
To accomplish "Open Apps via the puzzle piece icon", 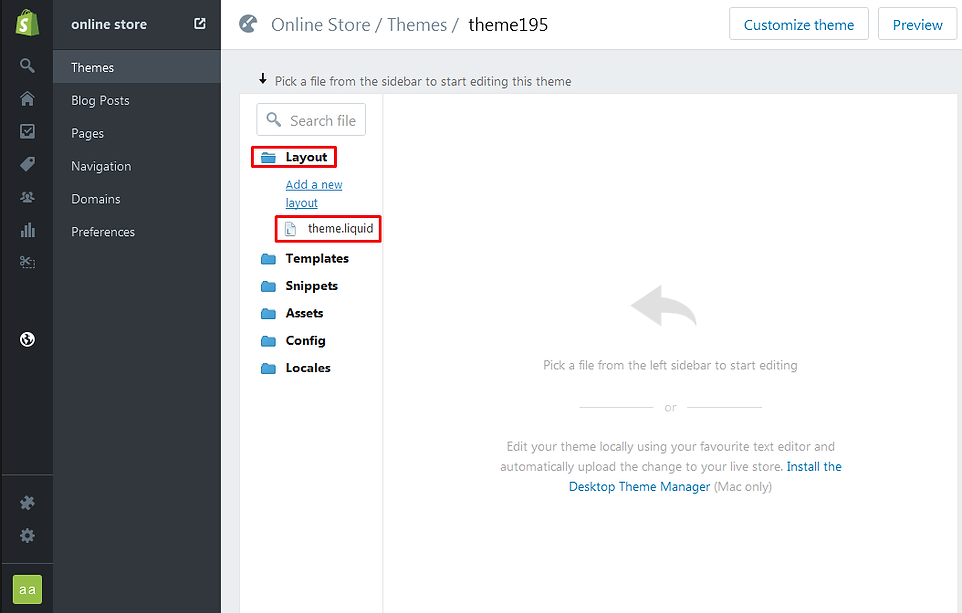I will (x=27, y=503).
